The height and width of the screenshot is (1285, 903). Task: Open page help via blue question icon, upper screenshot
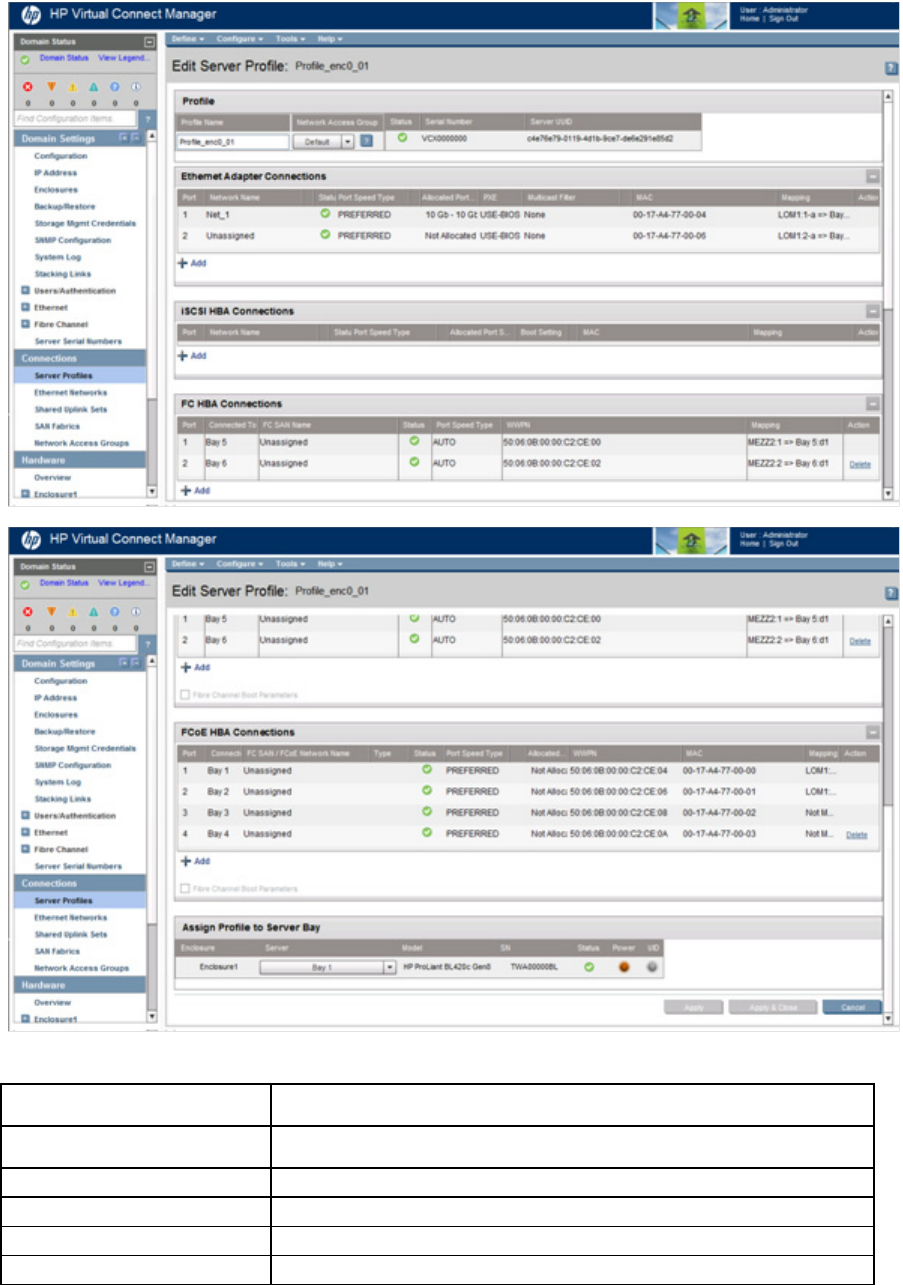[x=889, y=68]
